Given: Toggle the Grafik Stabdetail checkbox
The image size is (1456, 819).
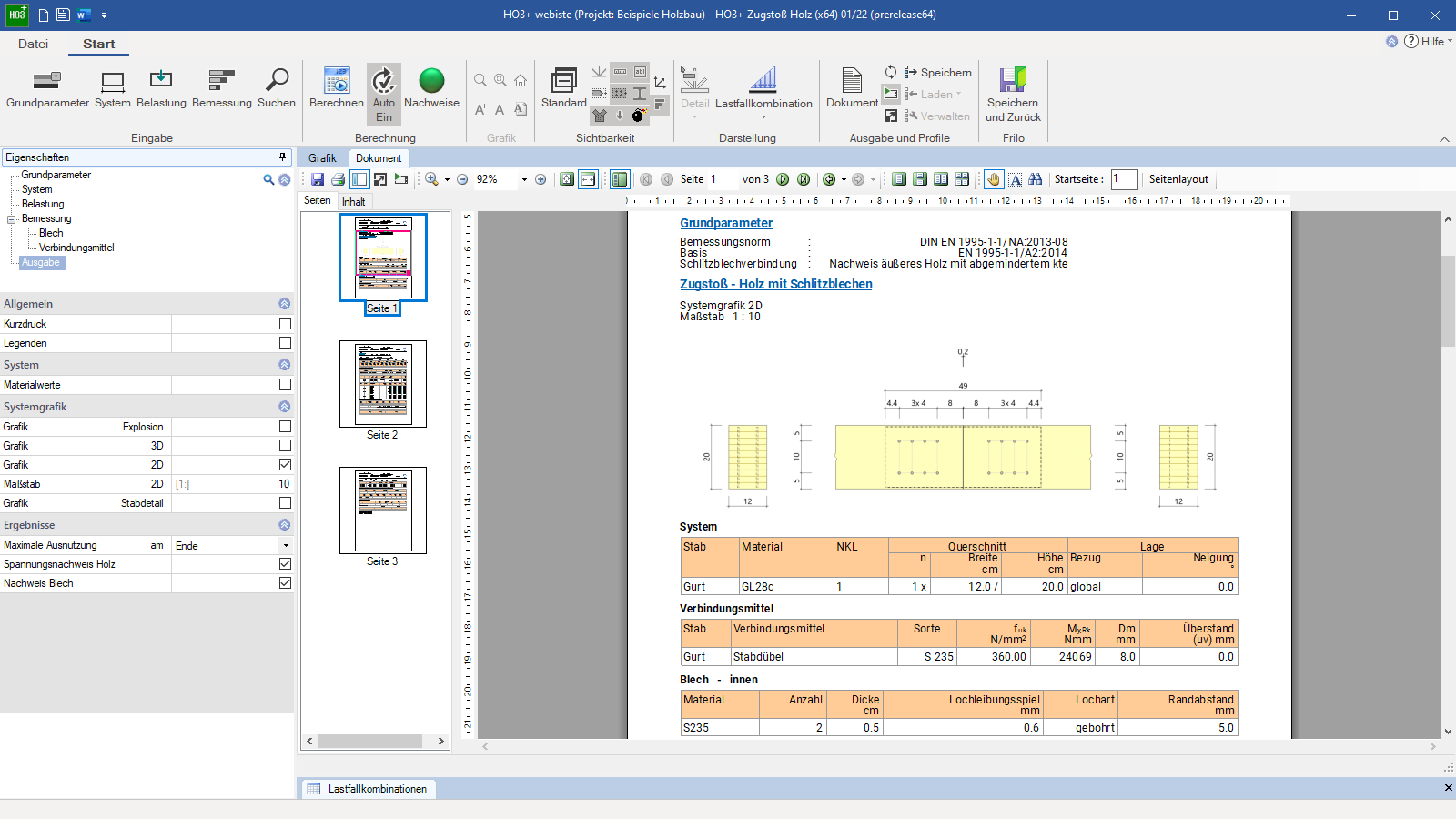Looking at the screenshot, I should coord(285,503).
